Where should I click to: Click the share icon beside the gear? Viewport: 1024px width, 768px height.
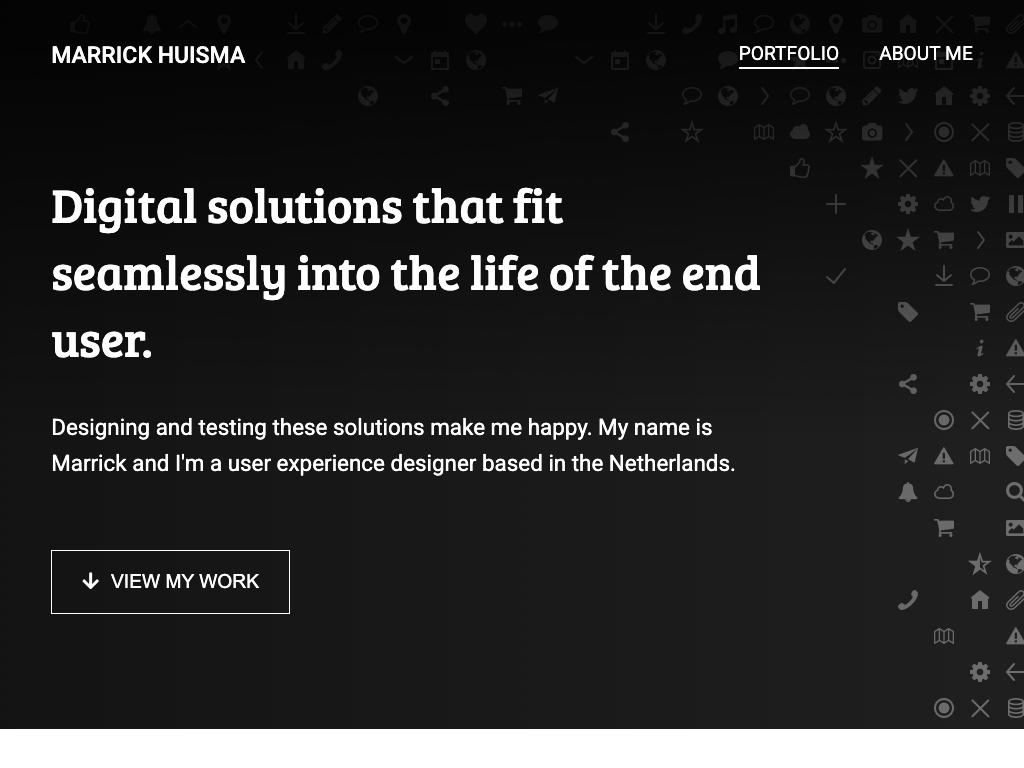coord(908,384)
